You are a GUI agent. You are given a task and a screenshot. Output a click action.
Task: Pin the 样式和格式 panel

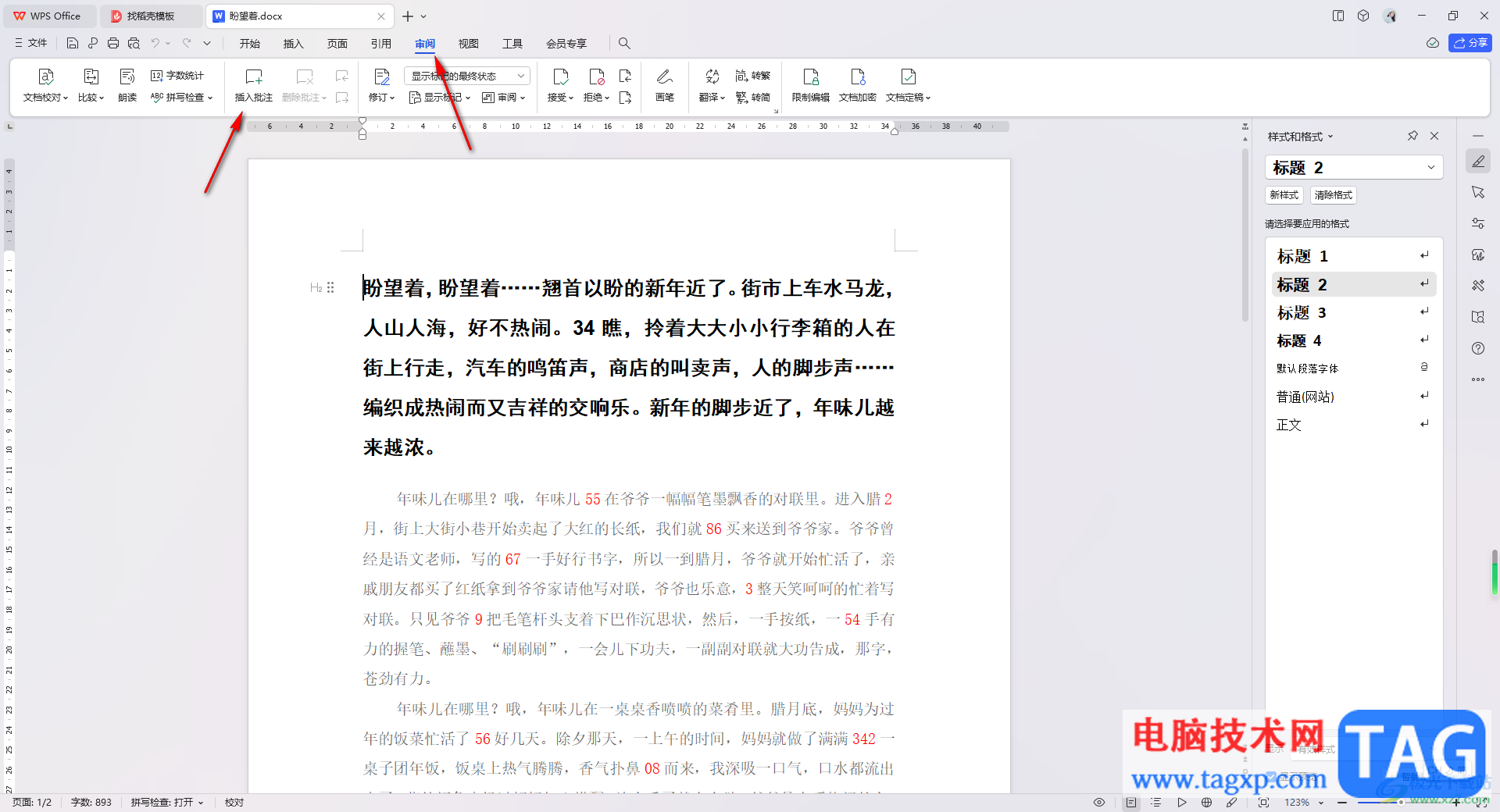click(x=1412, y=136)
